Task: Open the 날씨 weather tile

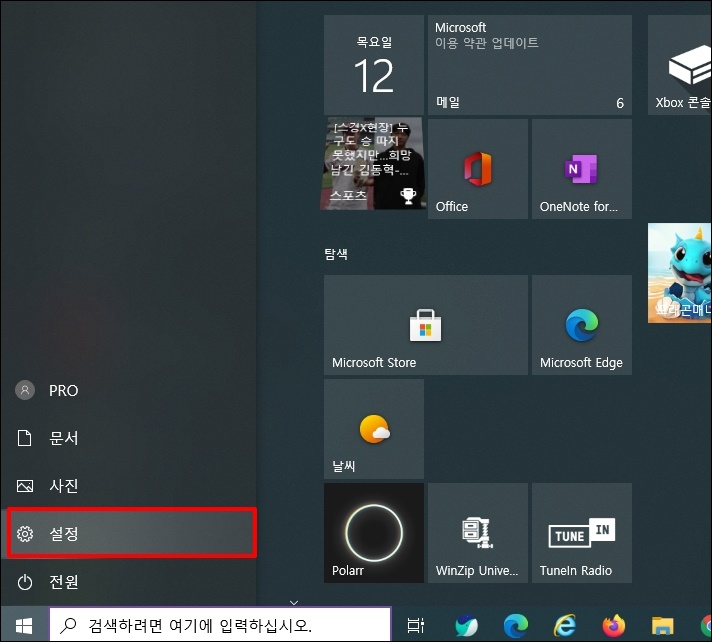Action: pos(374,429)
